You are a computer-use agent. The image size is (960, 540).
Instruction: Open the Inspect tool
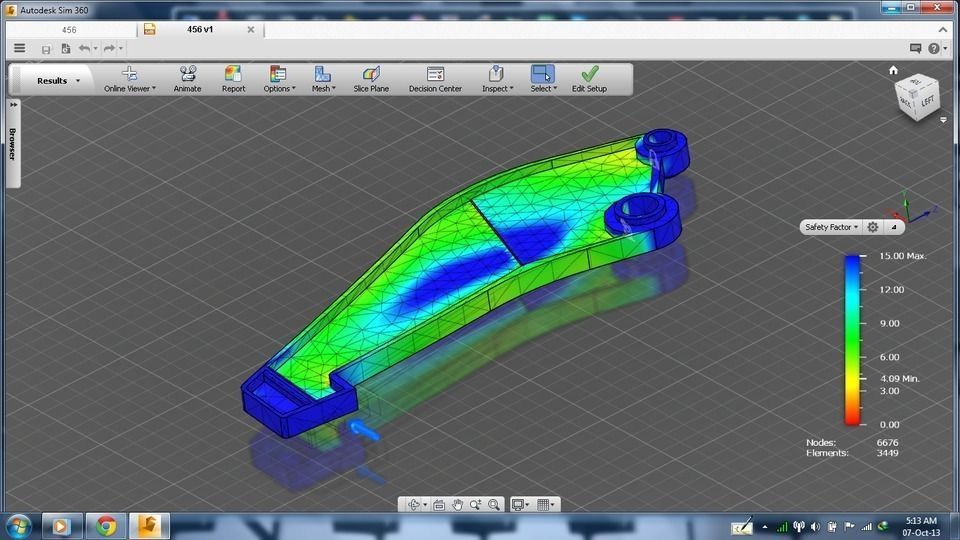tap(497, 80)
